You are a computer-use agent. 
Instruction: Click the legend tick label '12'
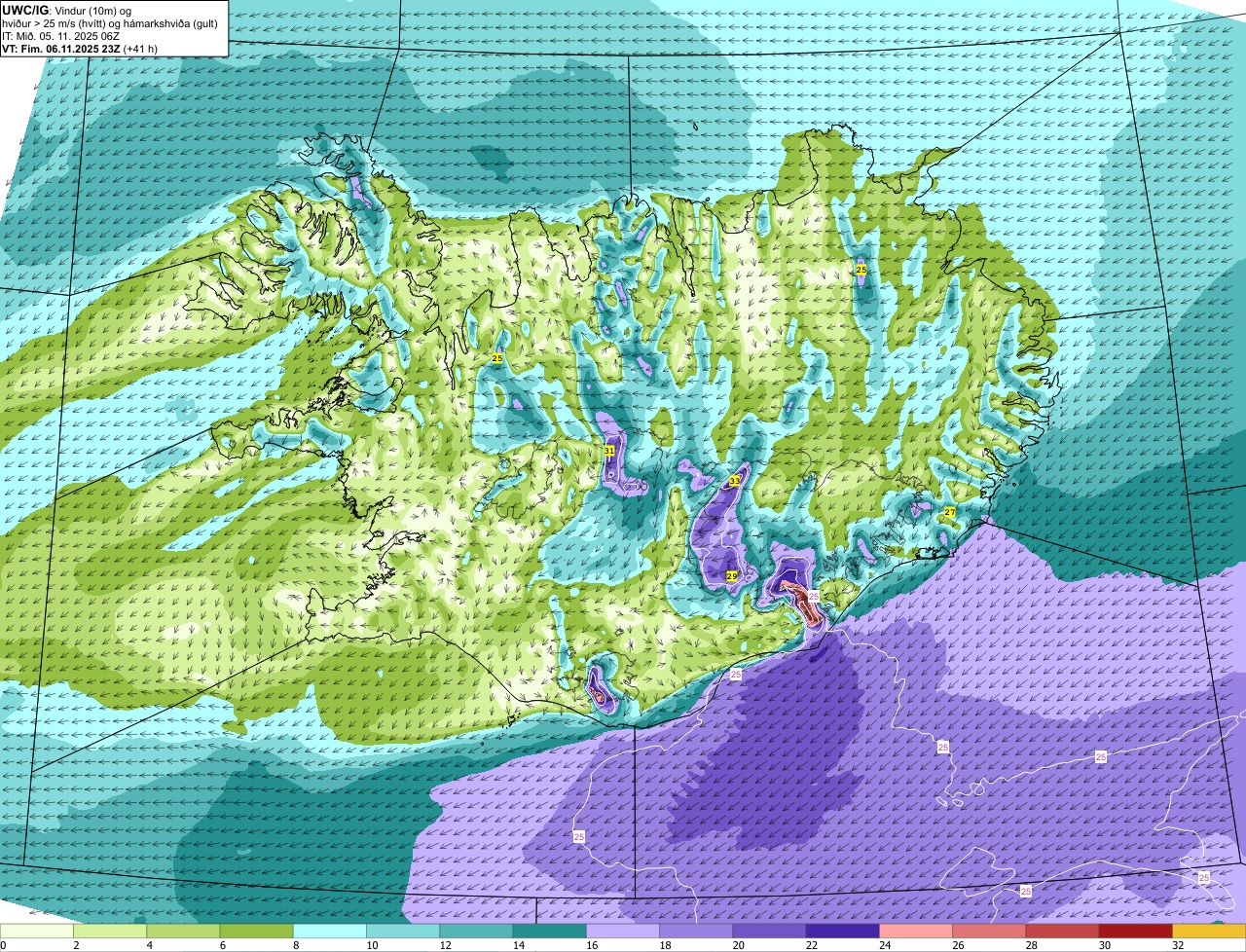(x=445, y=945)
